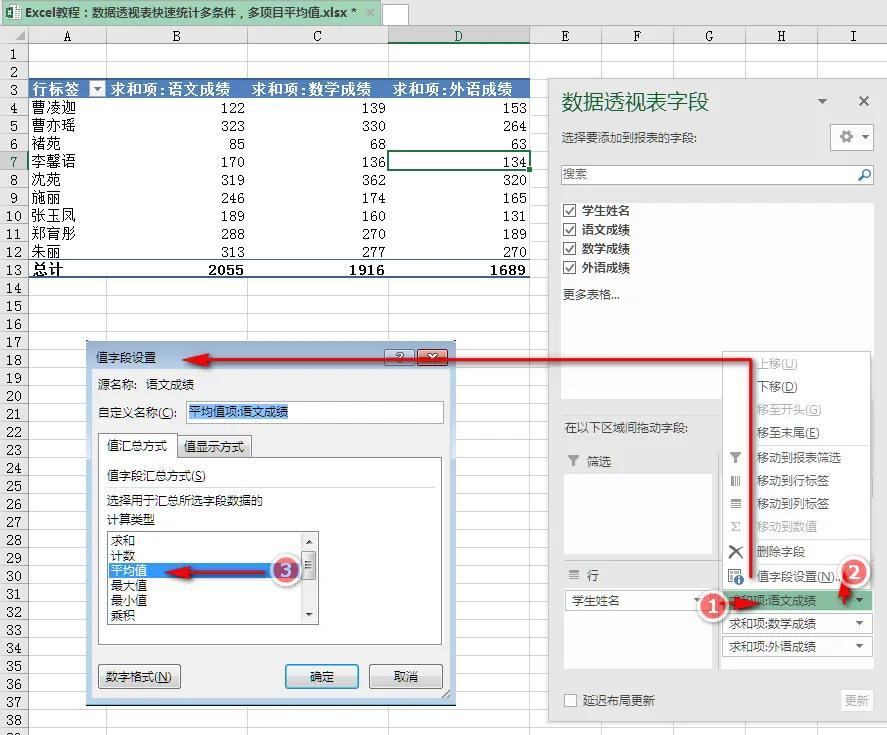
Task: Click the 更新 button
Action: pyautogui.click(x=856, y=700)
